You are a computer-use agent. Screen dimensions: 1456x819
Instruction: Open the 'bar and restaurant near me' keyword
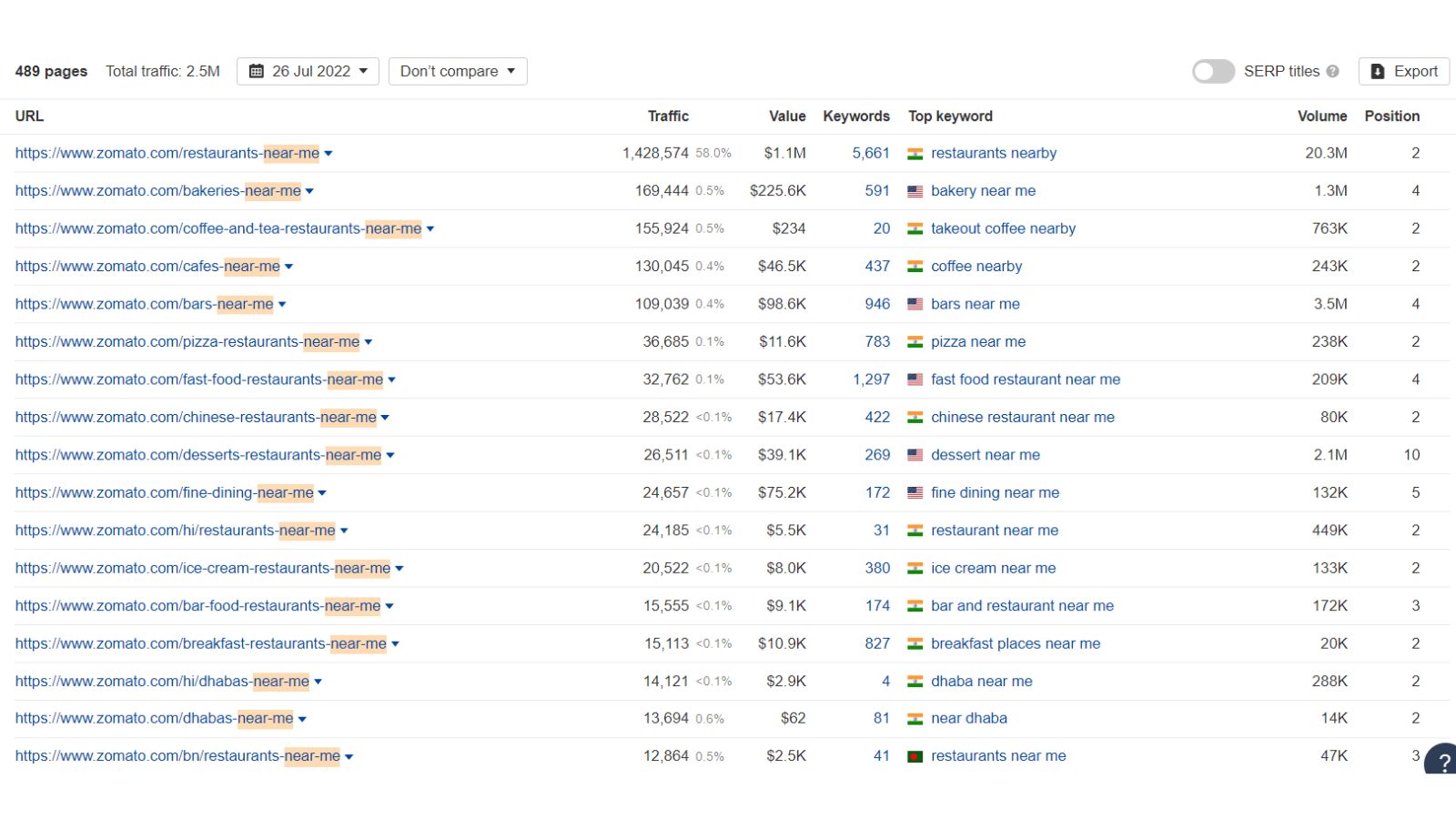(1023, 606)
